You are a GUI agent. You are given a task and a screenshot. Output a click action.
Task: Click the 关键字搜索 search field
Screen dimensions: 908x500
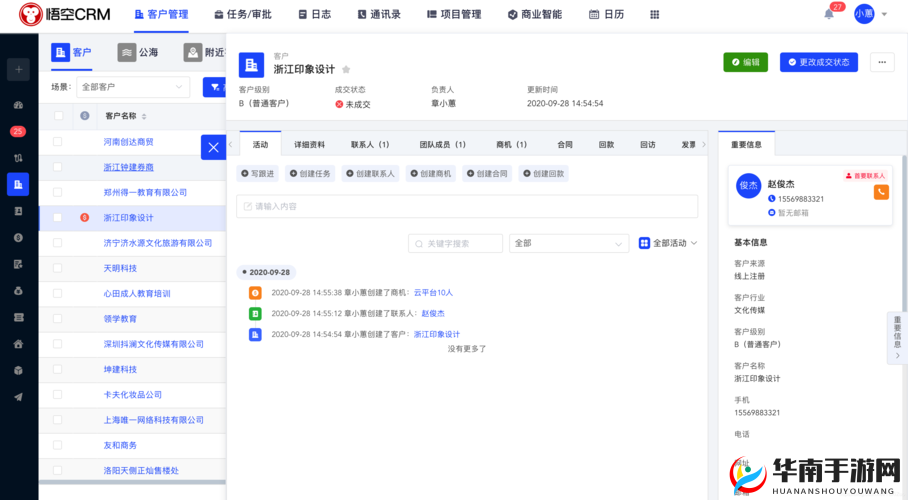pos(455,243)
